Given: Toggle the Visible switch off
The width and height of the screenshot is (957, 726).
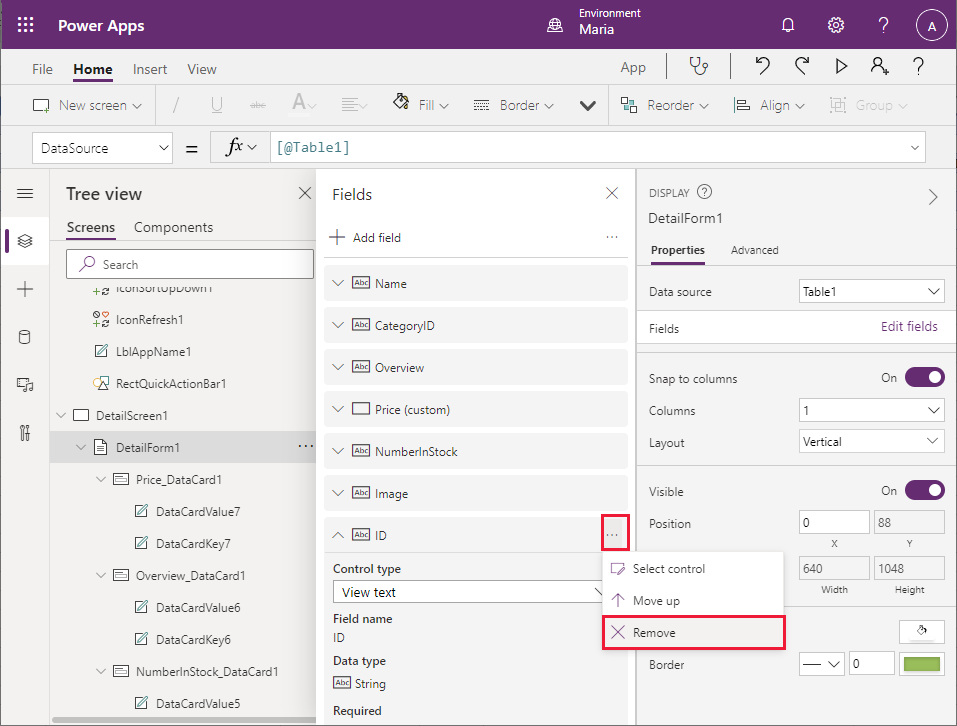Looking at the screenshot, I should [x=924, y=490].
